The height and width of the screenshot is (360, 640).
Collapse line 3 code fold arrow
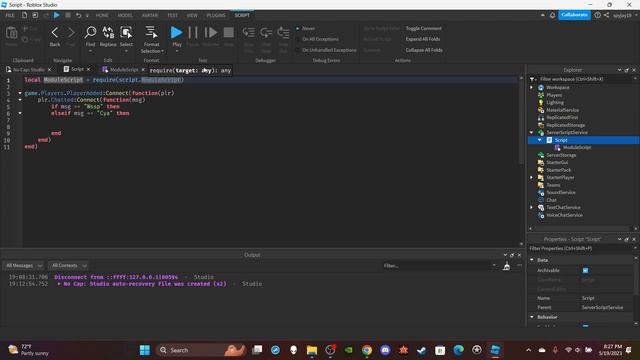[x=20, y=93]
